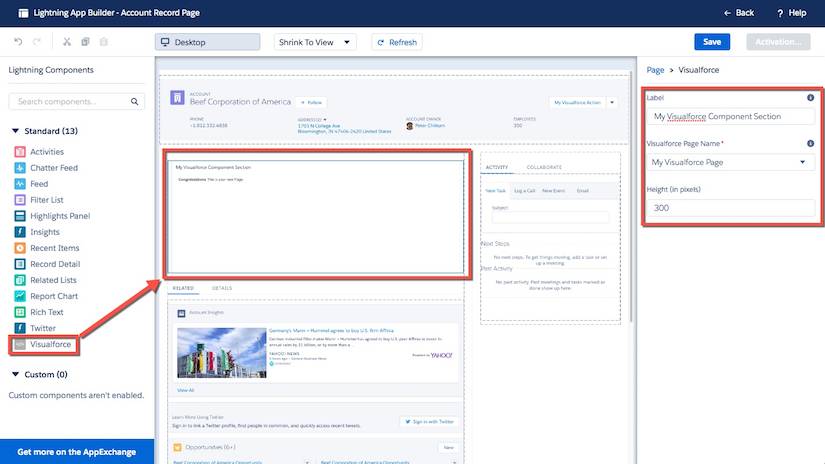Image resolution: width=825 pixels, height=464 pixels.
Task: Switch to the Collaborate tab
Action: click(544, 167)
